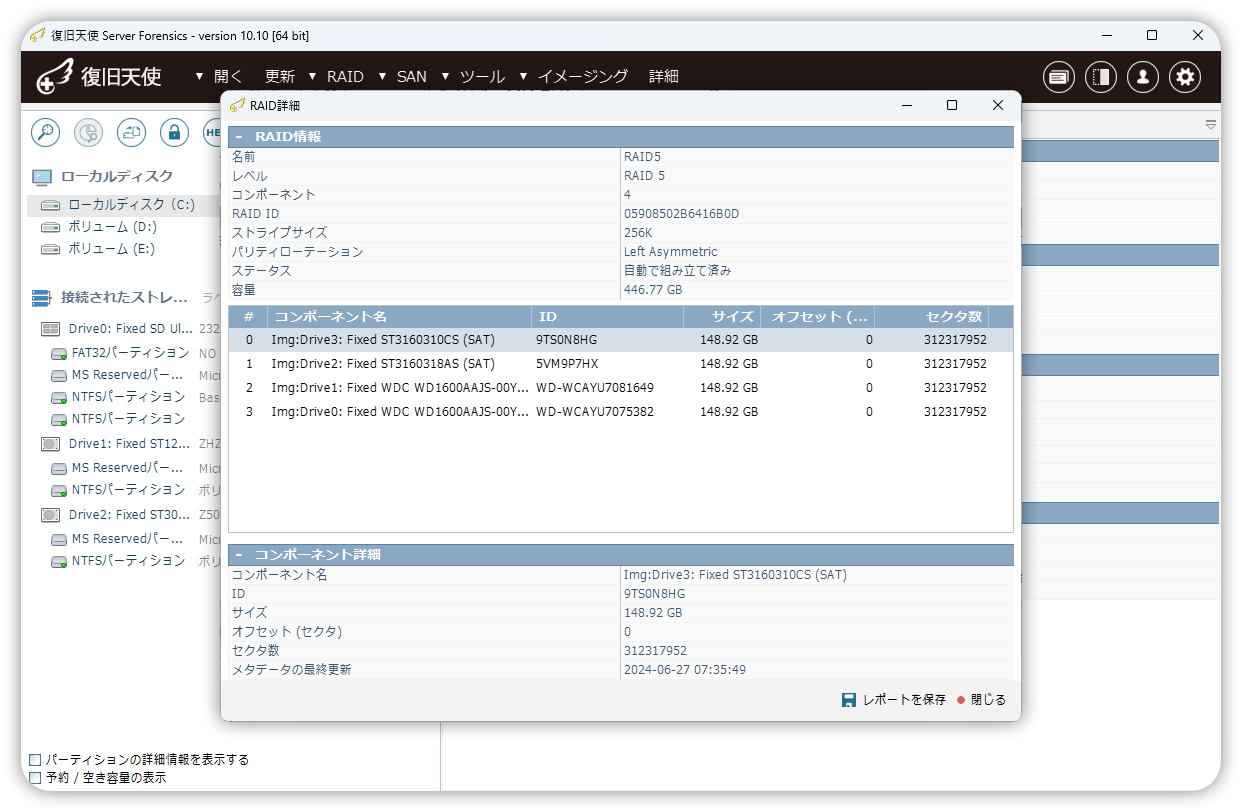Sort by オフセット column header
The width and height of the screenshot is (1242, 812).
818,317
